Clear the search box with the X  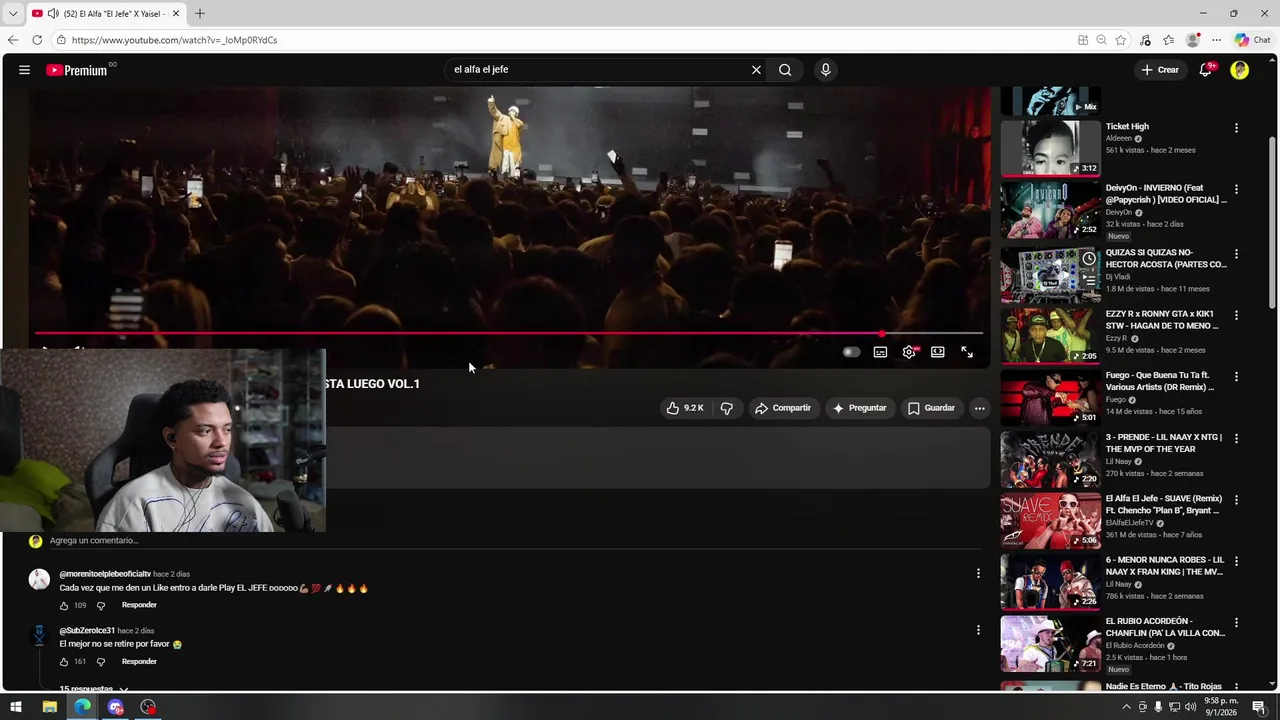point(756,70)
